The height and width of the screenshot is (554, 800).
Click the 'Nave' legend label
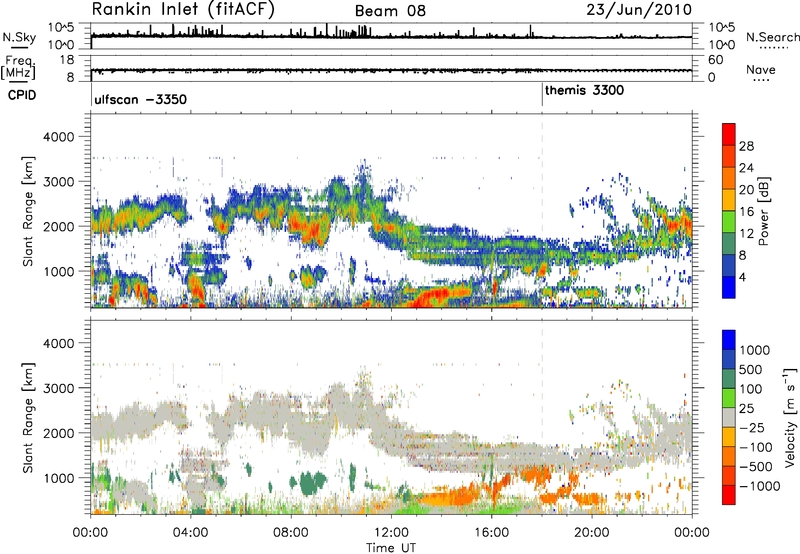coord(761,69)
